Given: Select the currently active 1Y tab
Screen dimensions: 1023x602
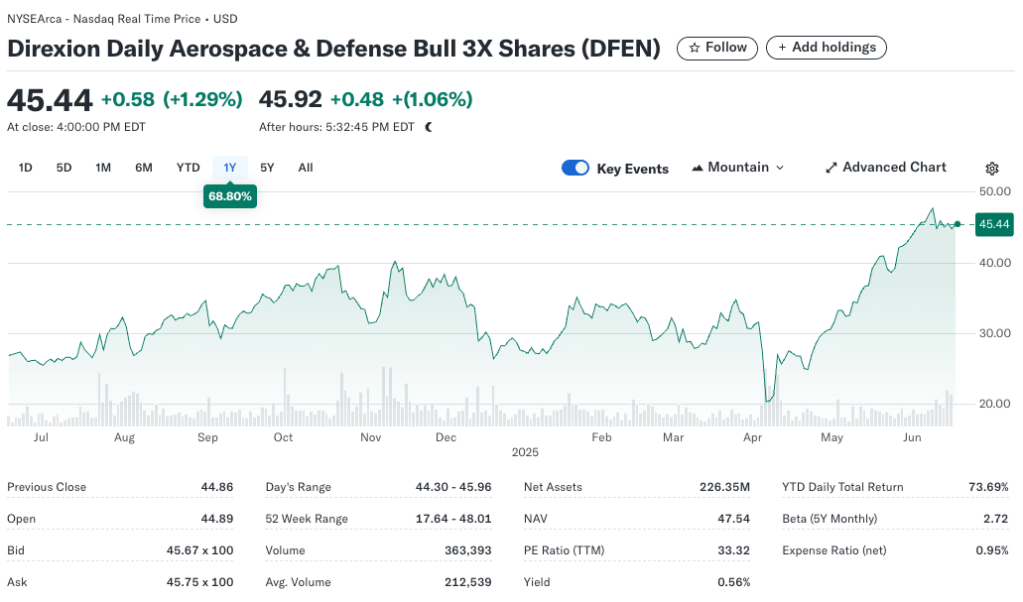Looking at the screenshot, I should (229, 167).
